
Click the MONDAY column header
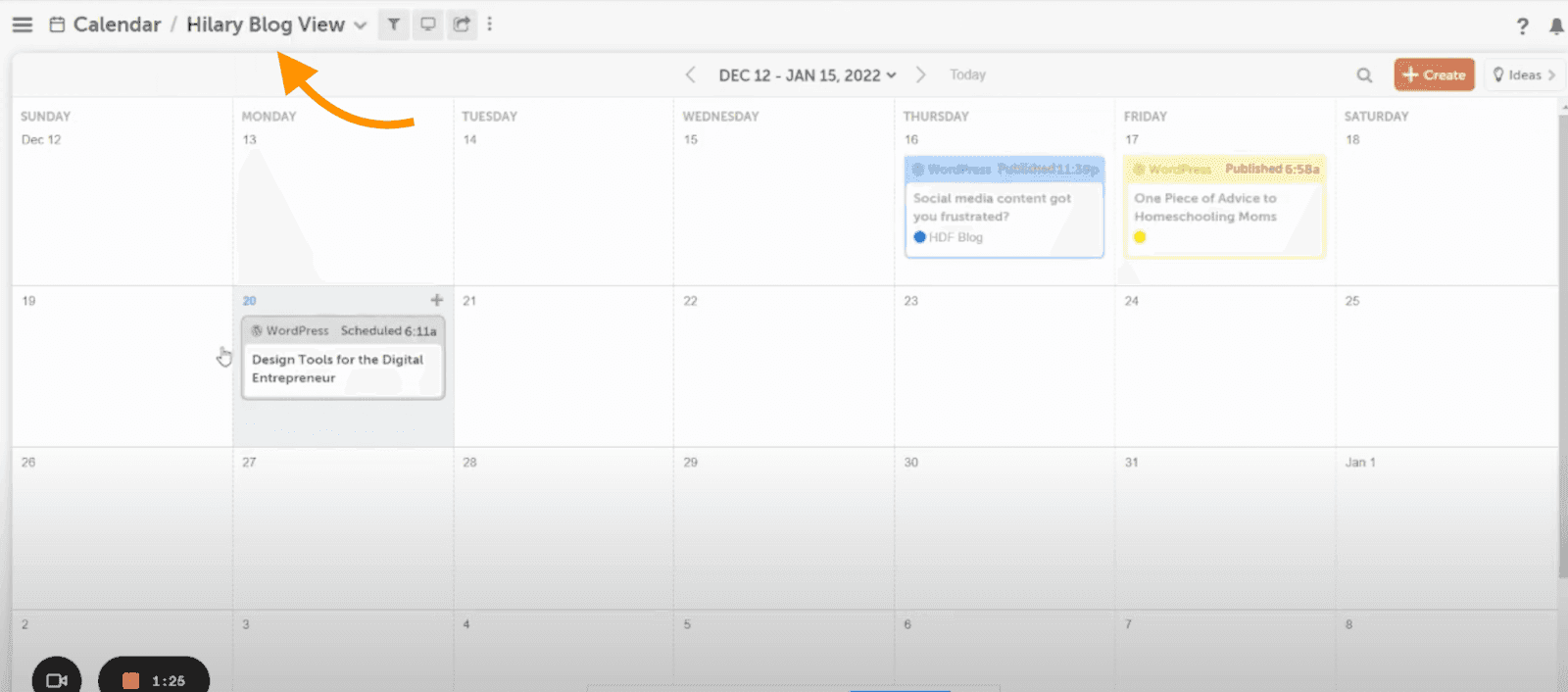pos(269,116)
